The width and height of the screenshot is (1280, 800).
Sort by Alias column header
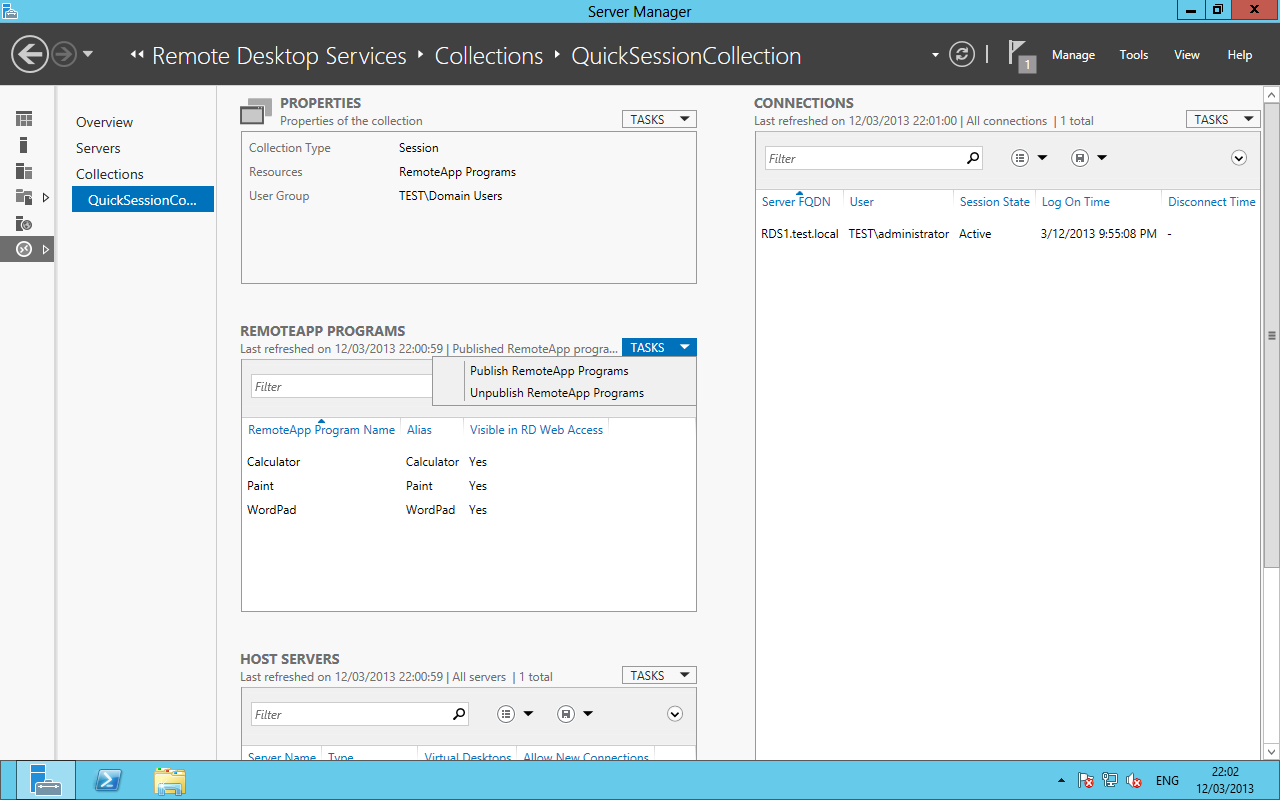(x=420, y=430)
